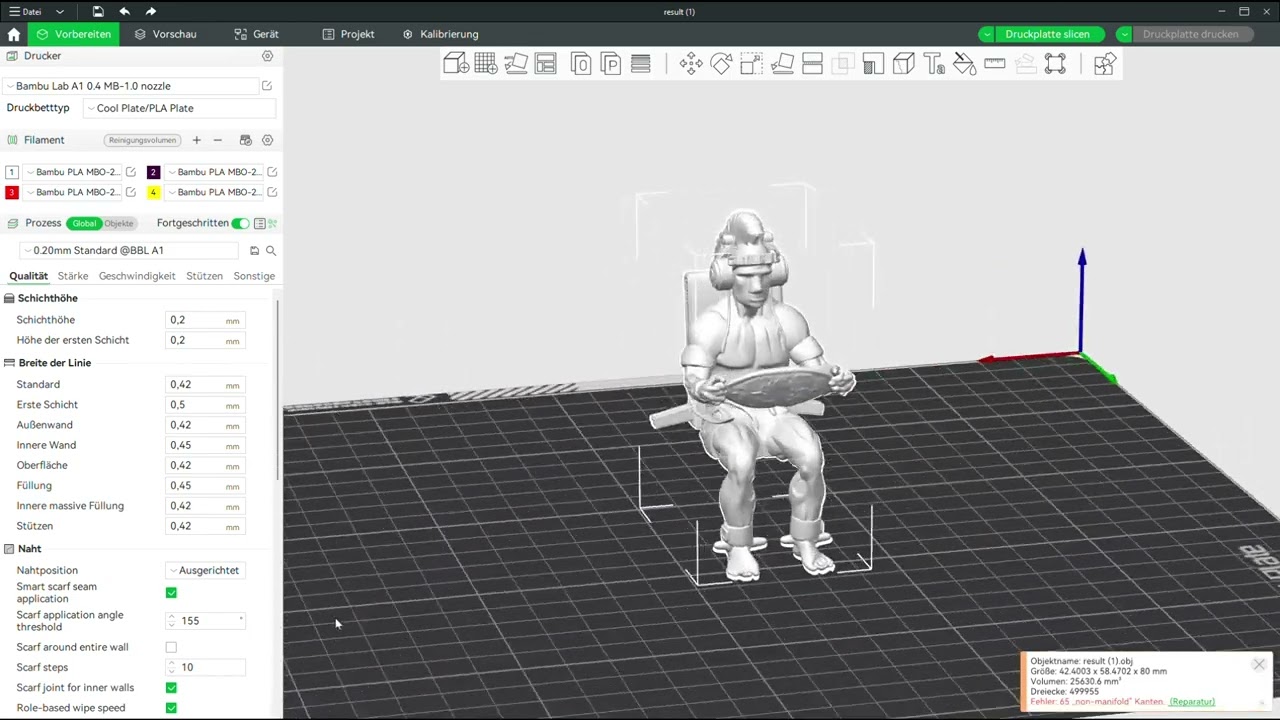The width and height of the screenshot is (1280, 720).
Task: Open the Stärke settings tab
Action: (73, 276)
